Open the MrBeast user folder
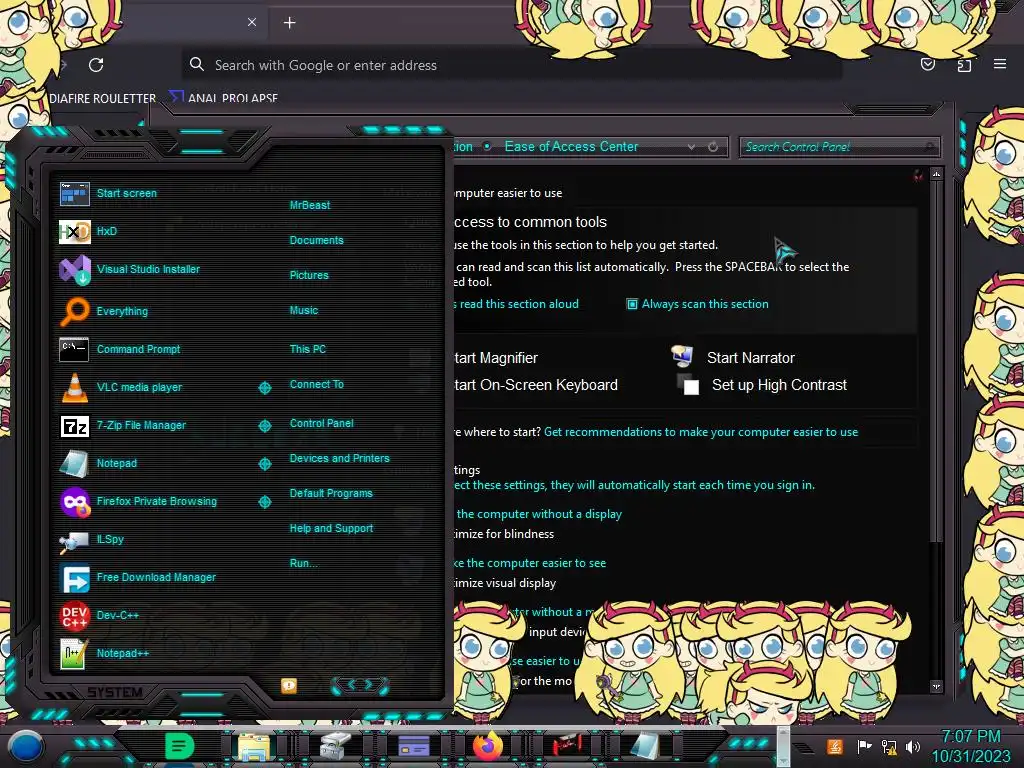Viewport: 1024px width, 768px height. (x=310, y=205)
